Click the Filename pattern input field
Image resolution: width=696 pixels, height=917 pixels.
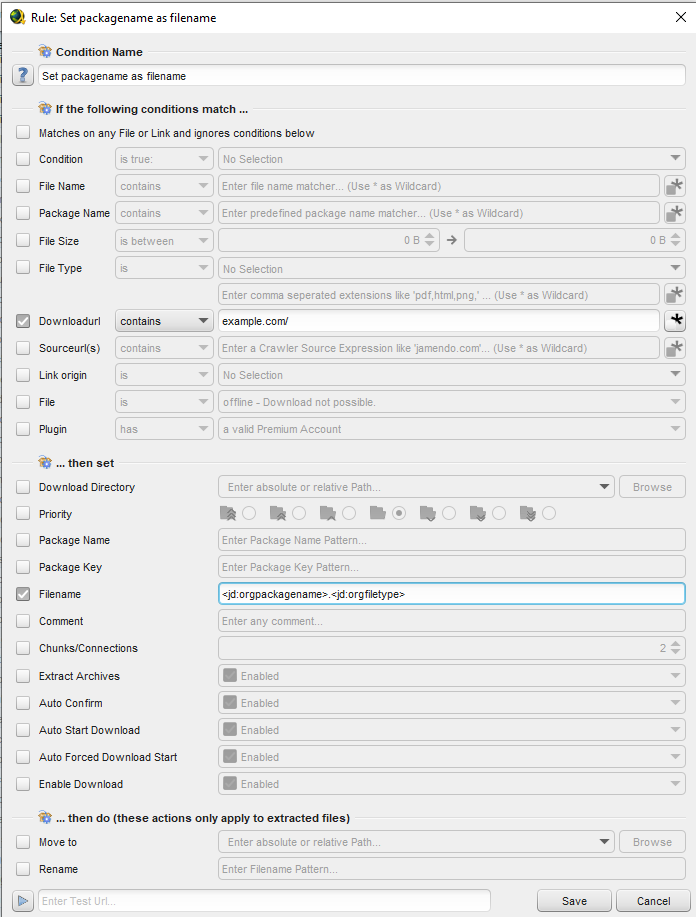451,594
